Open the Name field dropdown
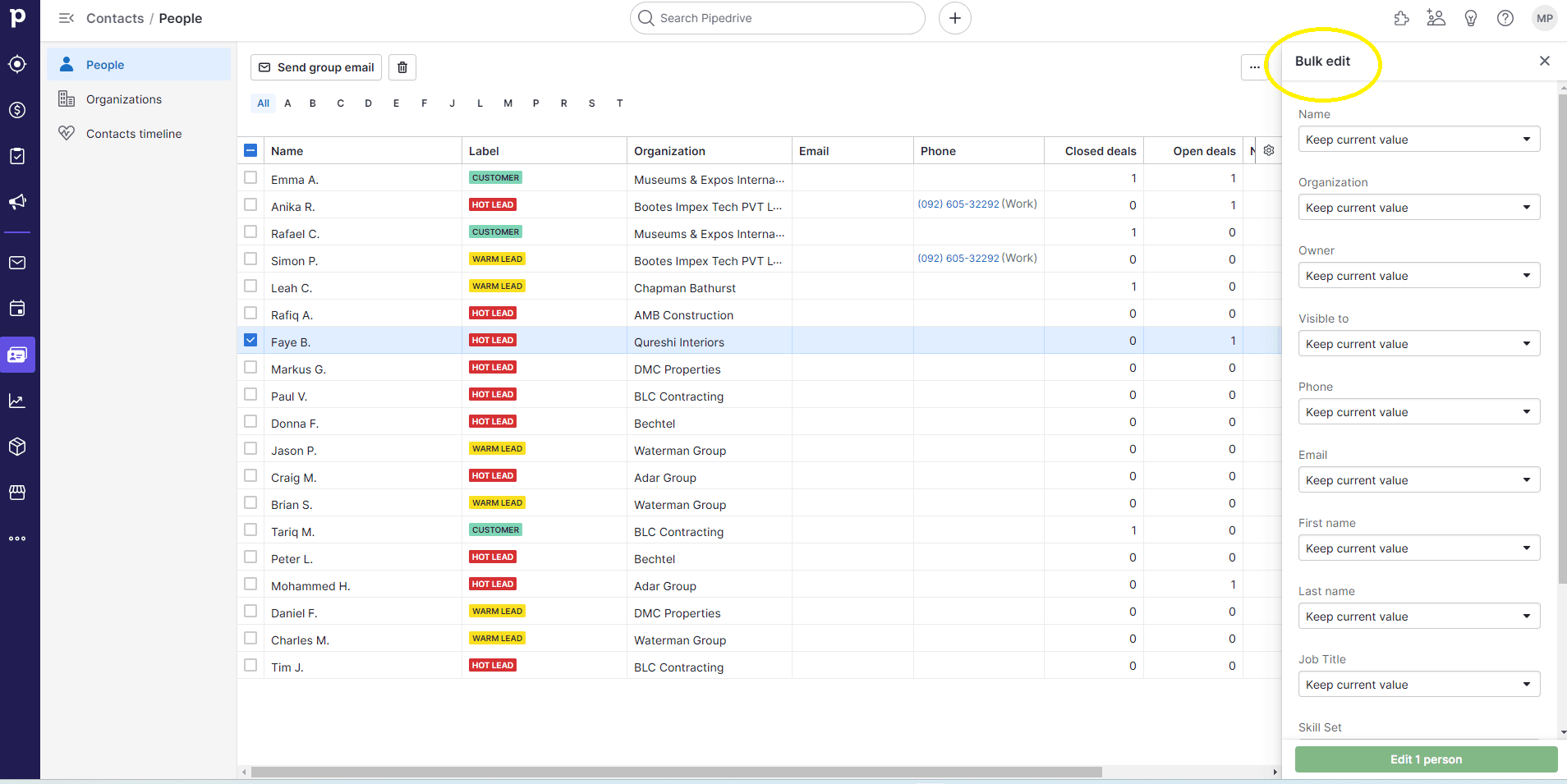 click(1419, 140)
